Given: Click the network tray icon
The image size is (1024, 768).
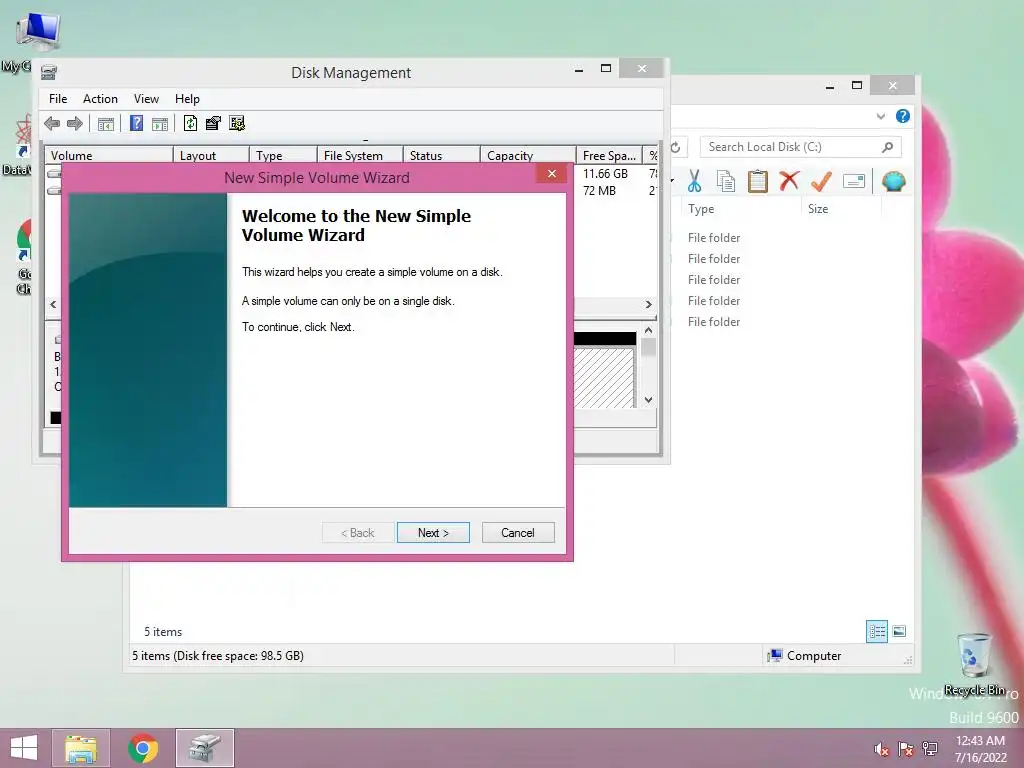Looking at the screenshot, I should point(930,749).
